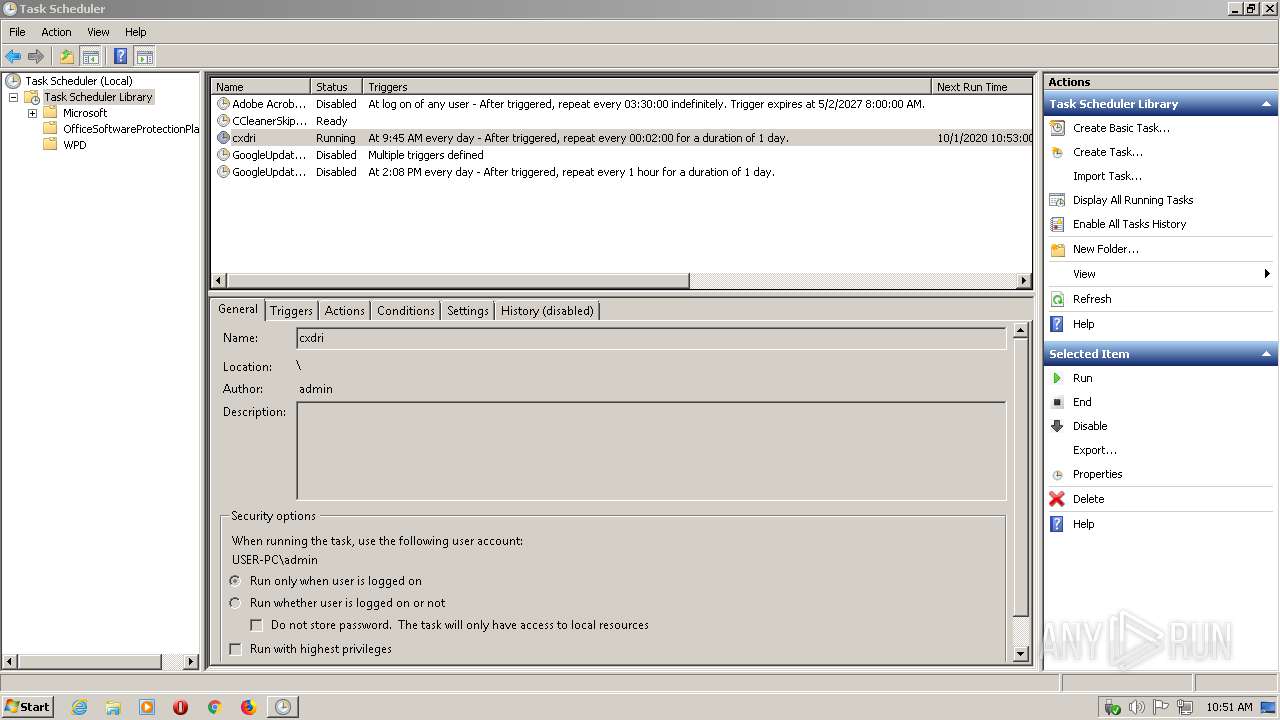Viewport: 1280px width, 720px height.
Task: Click the task list horizontal scrollbar thumb
Action: click(x=458, y=280)
